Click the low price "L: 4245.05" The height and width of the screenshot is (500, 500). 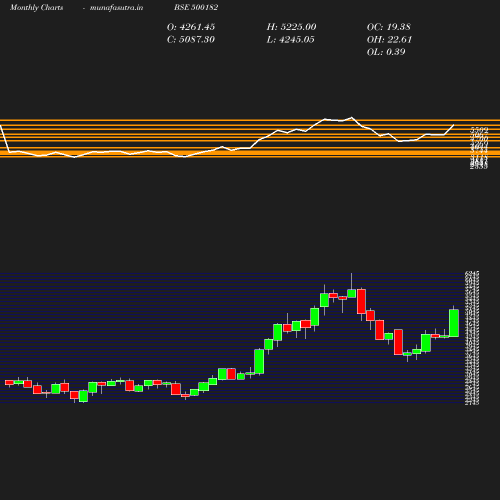(290, 40)
